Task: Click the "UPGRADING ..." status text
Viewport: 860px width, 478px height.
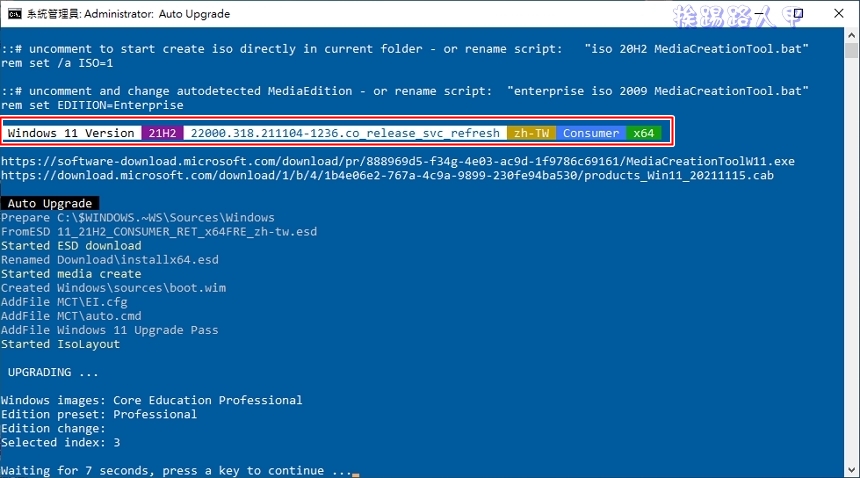Action: (x=53, y=372)
